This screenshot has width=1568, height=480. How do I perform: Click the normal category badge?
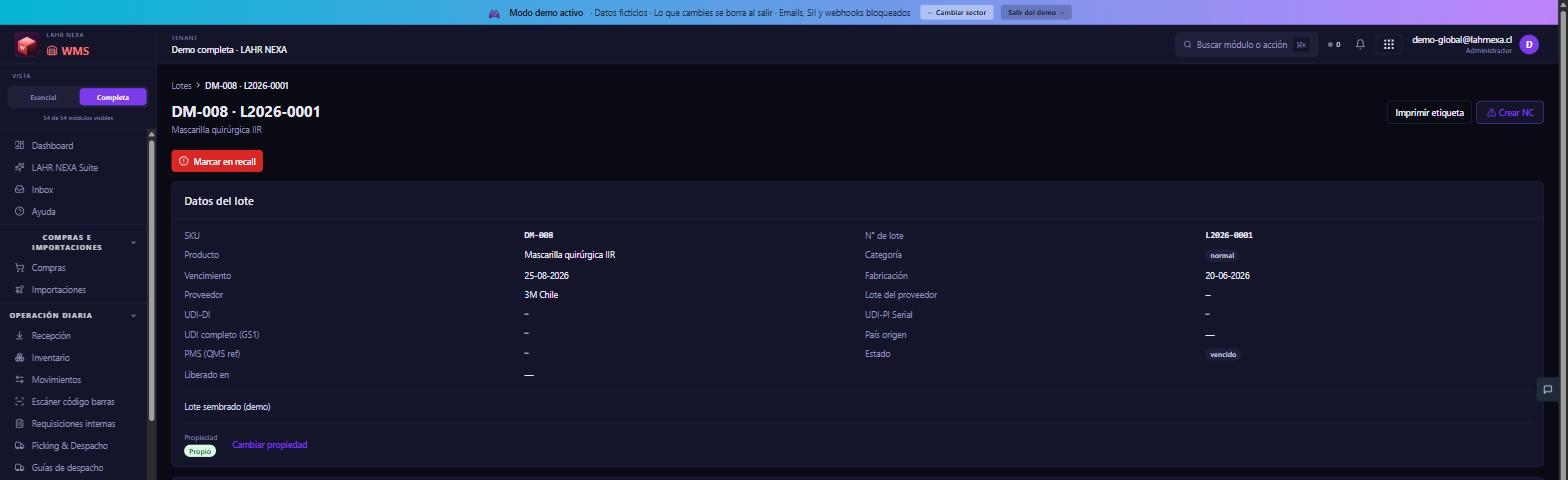pyautogui.click(x=1222, y=256)
